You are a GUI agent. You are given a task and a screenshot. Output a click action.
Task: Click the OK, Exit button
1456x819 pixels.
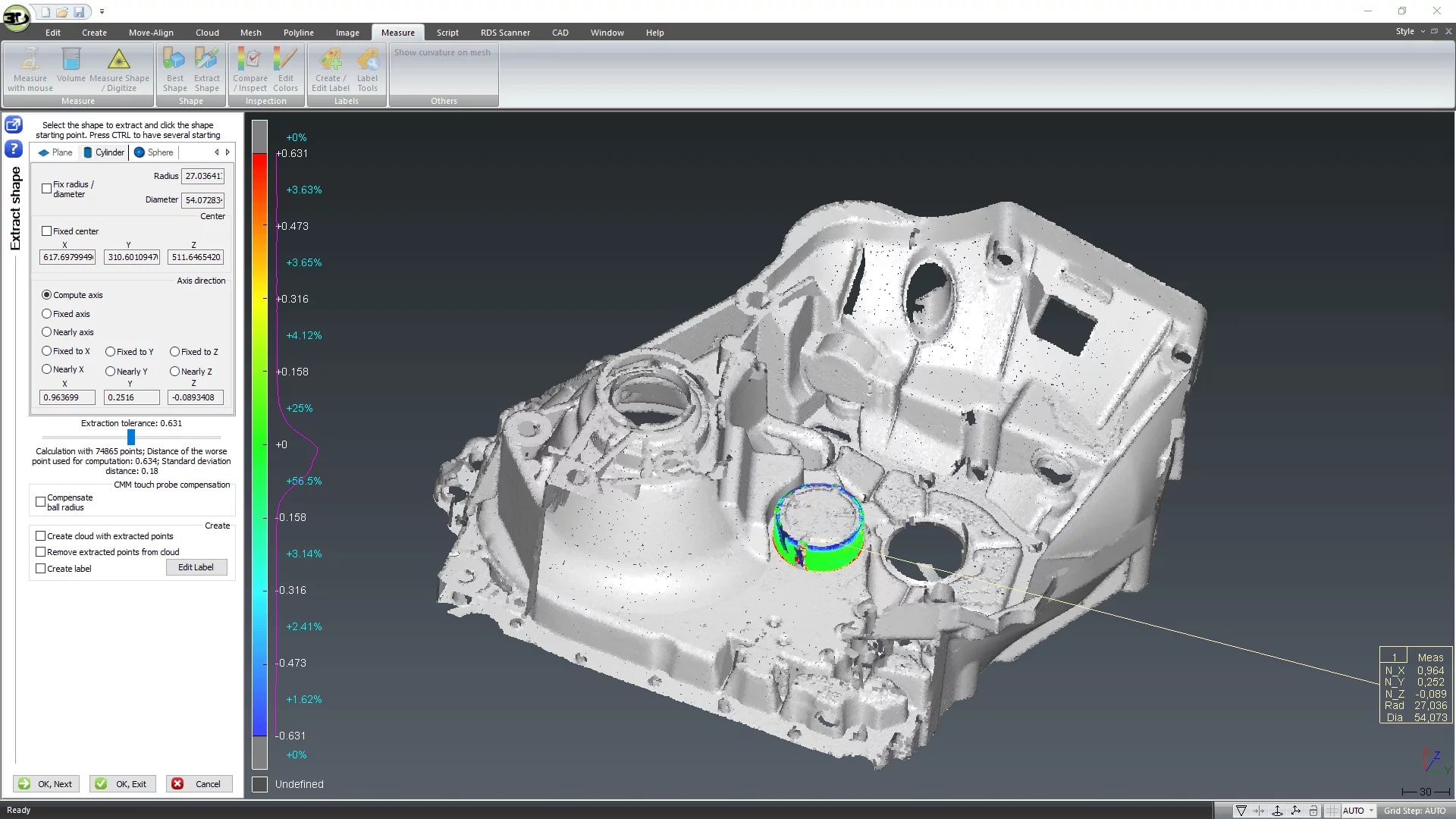[x=121, y=783]
